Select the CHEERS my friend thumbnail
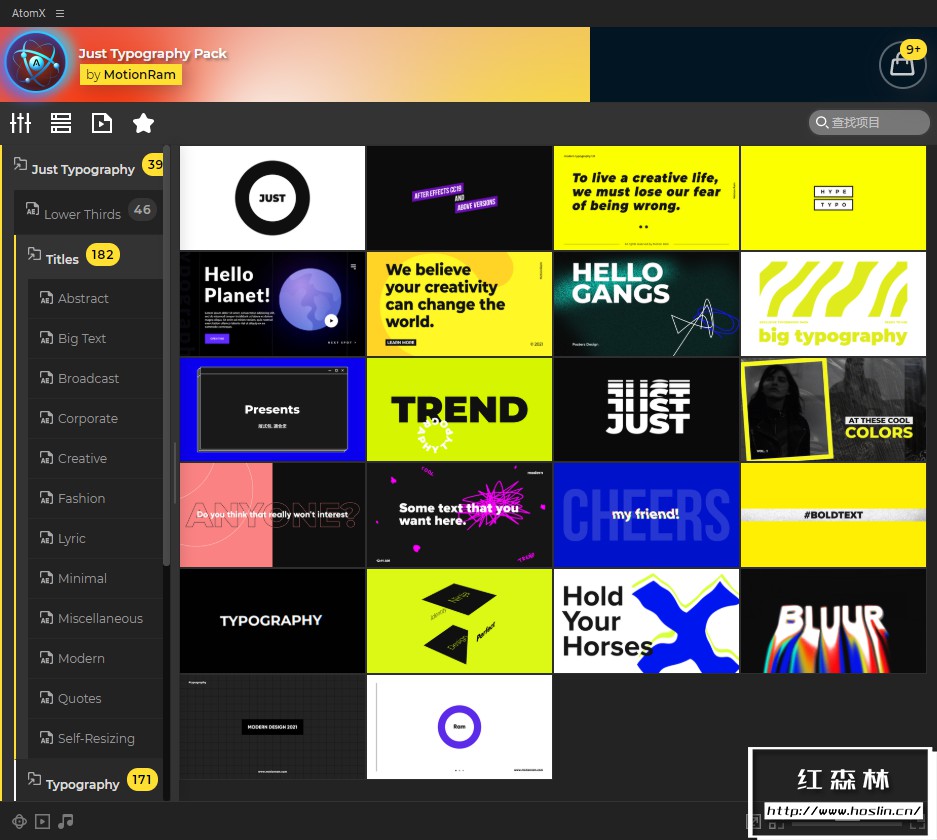 tap(647, 515)
